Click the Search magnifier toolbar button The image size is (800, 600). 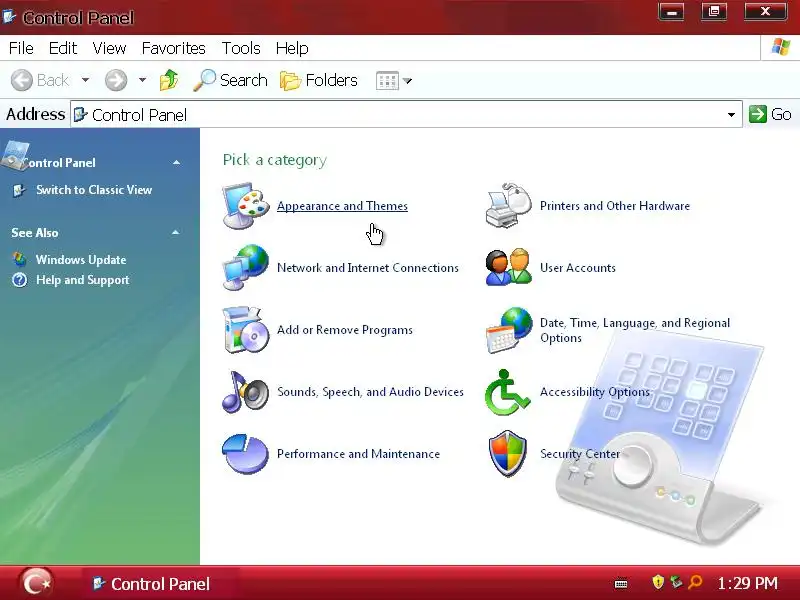click(230, 80)
